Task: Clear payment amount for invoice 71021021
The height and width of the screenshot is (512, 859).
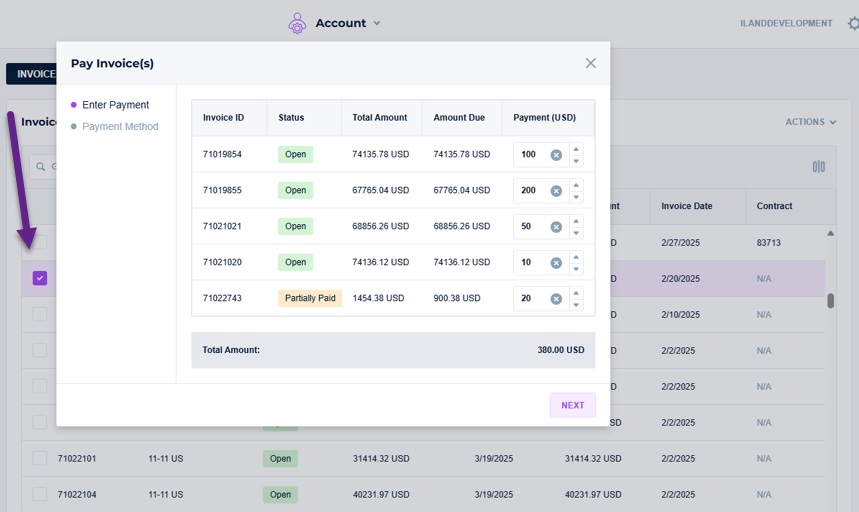Action: [556, 227]
